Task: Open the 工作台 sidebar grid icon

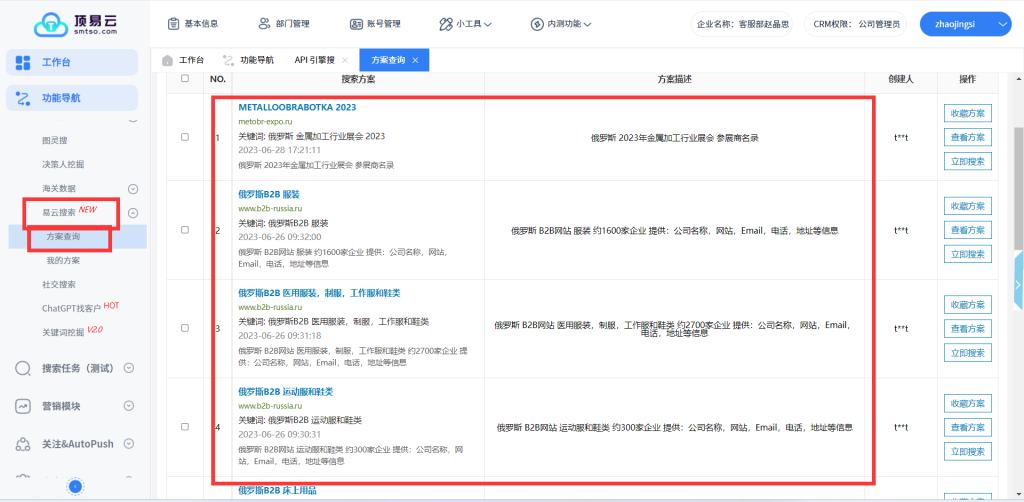Action: [x=24, y=63]
